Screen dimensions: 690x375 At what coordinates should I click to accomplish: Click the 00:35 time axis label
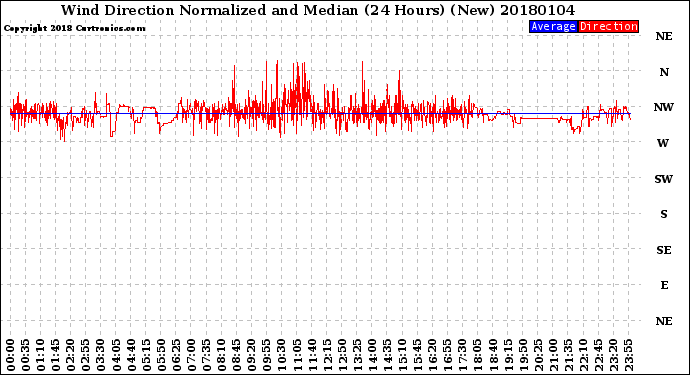[26, 355]
